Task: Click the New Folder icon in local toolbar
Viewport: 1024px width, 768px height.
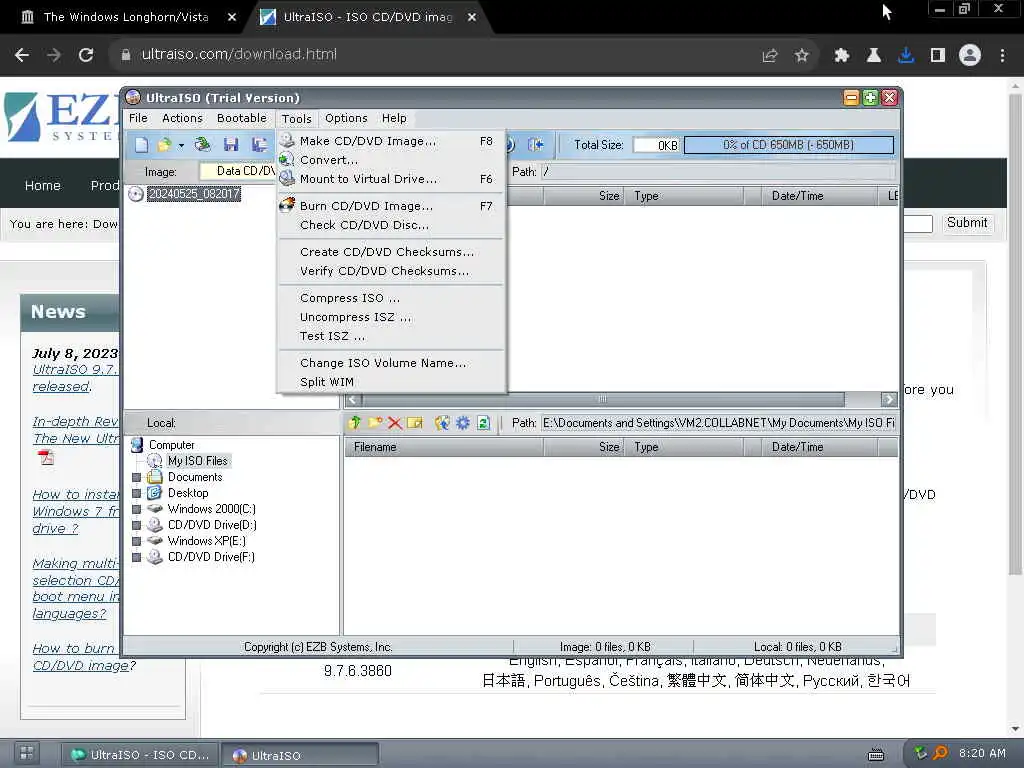Action: [x=375, y=423]
